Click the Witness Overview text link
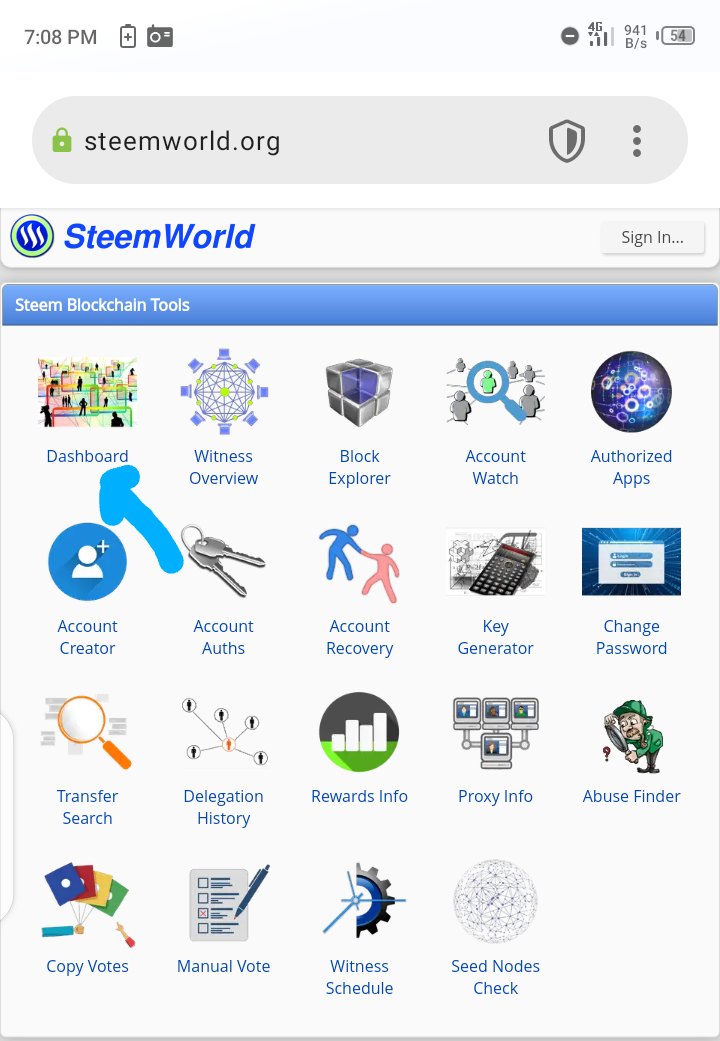The image size is (720, 1041). [224, 467]
